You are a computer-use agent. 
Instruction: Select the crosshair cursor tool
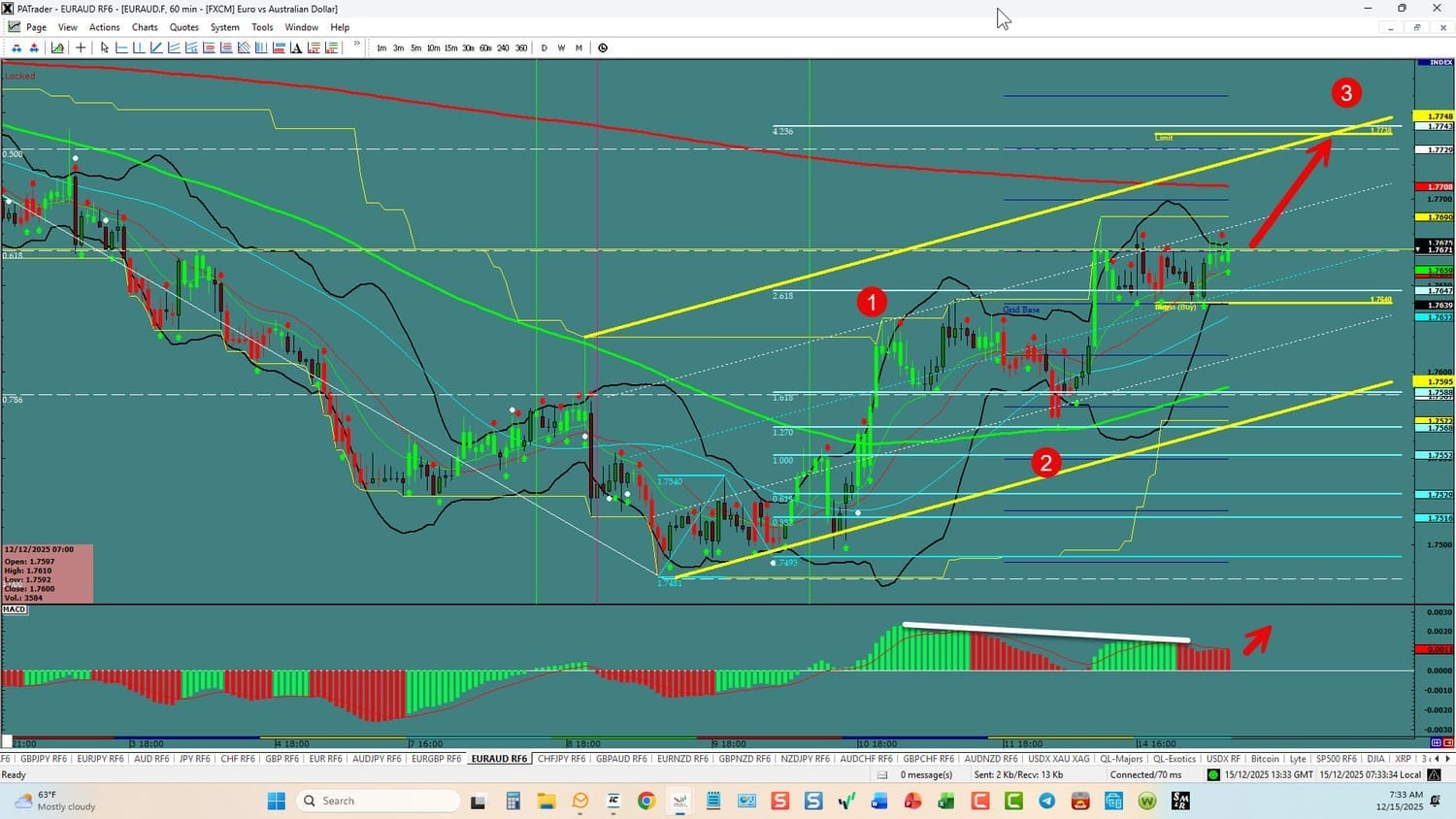coord(81,48)
